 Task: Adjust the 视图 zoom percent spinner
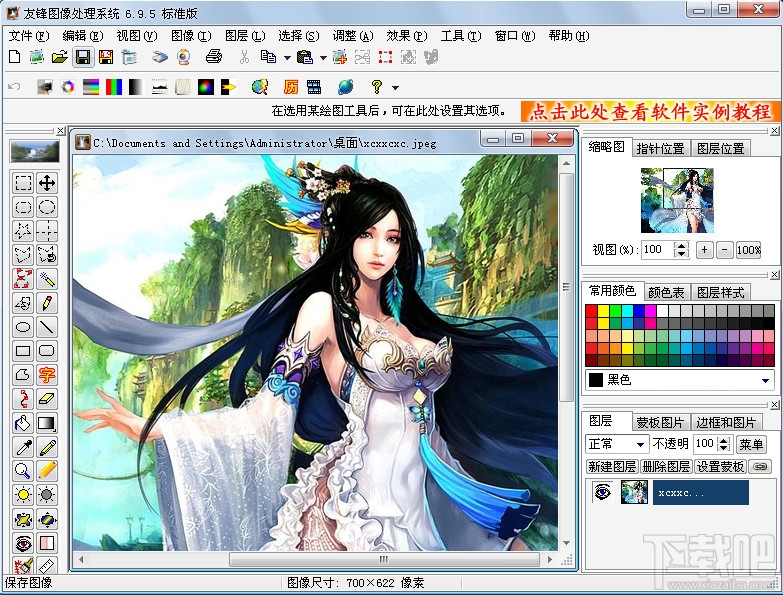(682, 250)
